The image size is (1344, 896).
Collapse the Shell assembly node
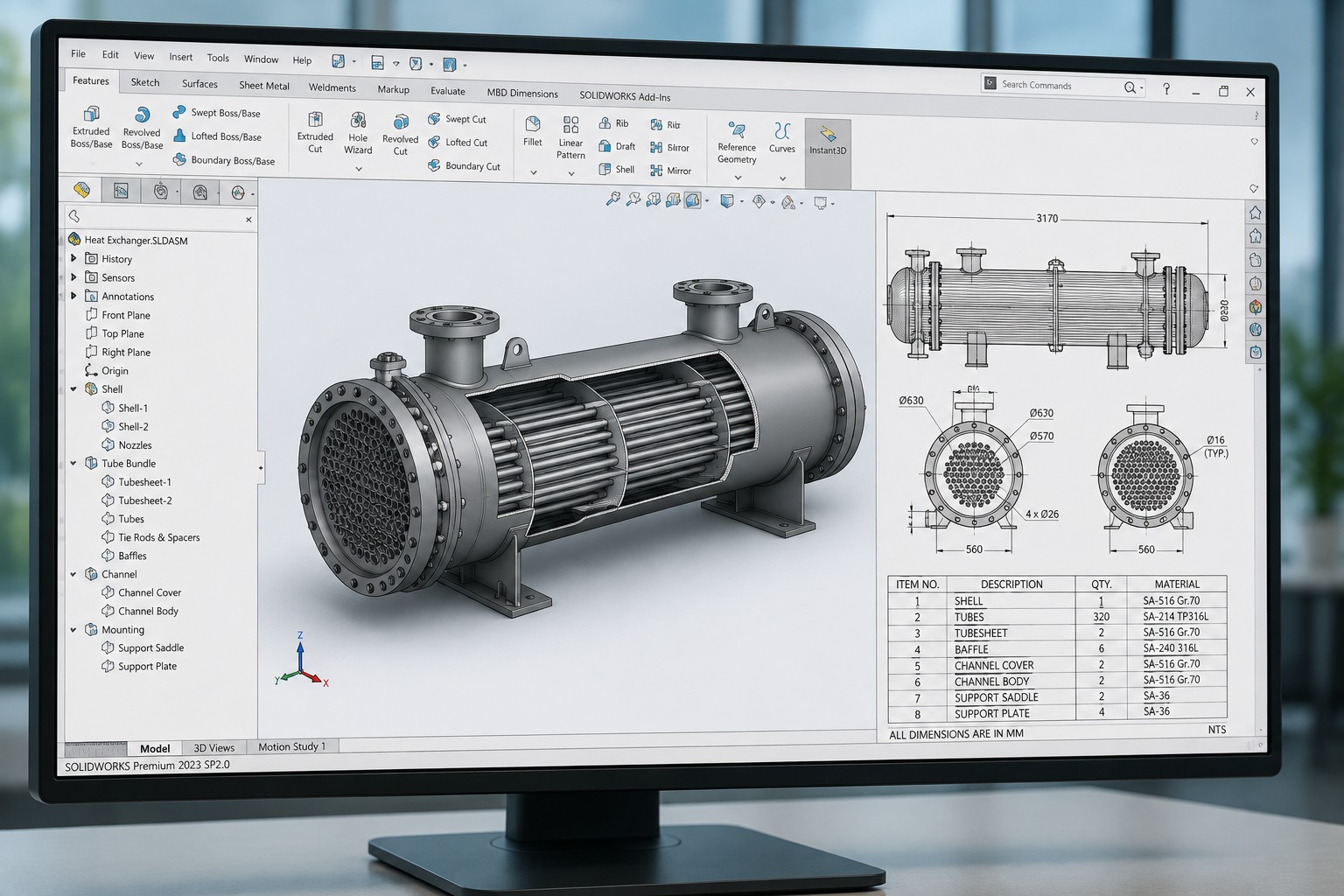pyautogui.click(x=73, y=388)
